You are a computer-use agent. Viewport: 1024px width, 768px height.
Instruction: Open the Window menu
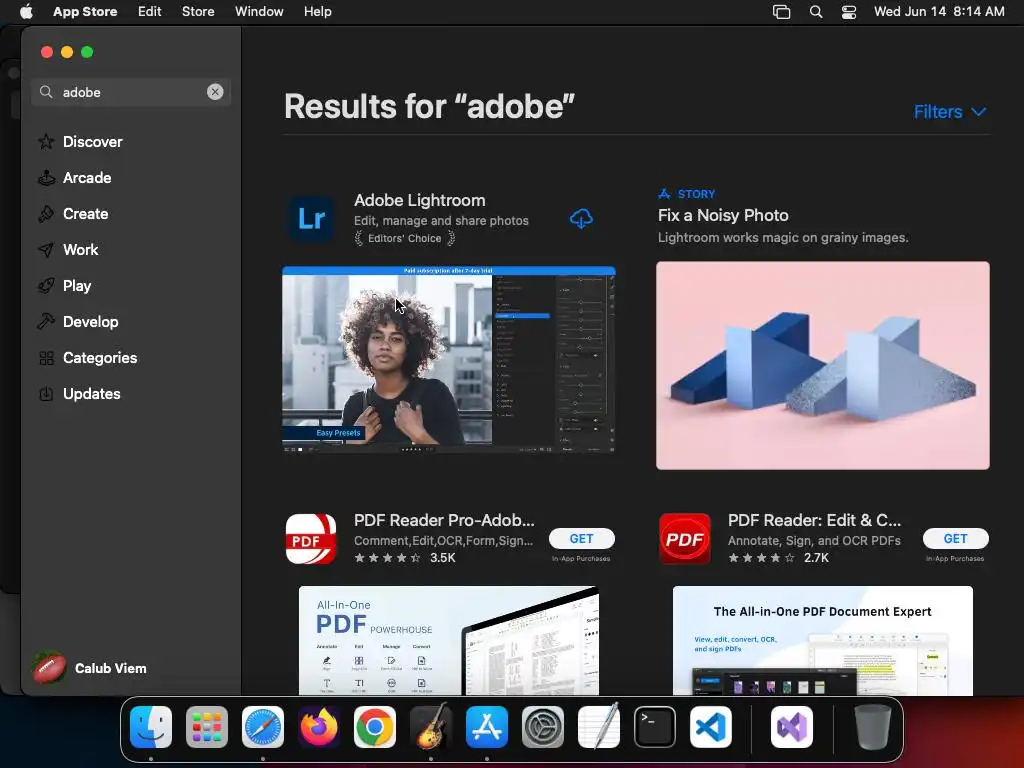click(259, 12)
